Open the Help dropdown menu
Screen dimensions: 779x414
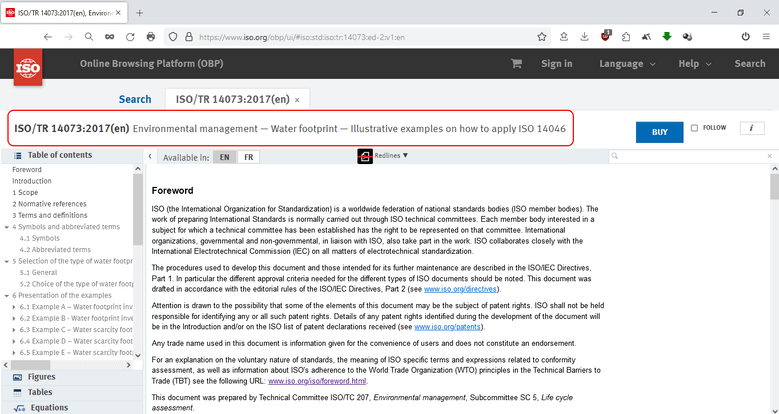click(695, 64)
